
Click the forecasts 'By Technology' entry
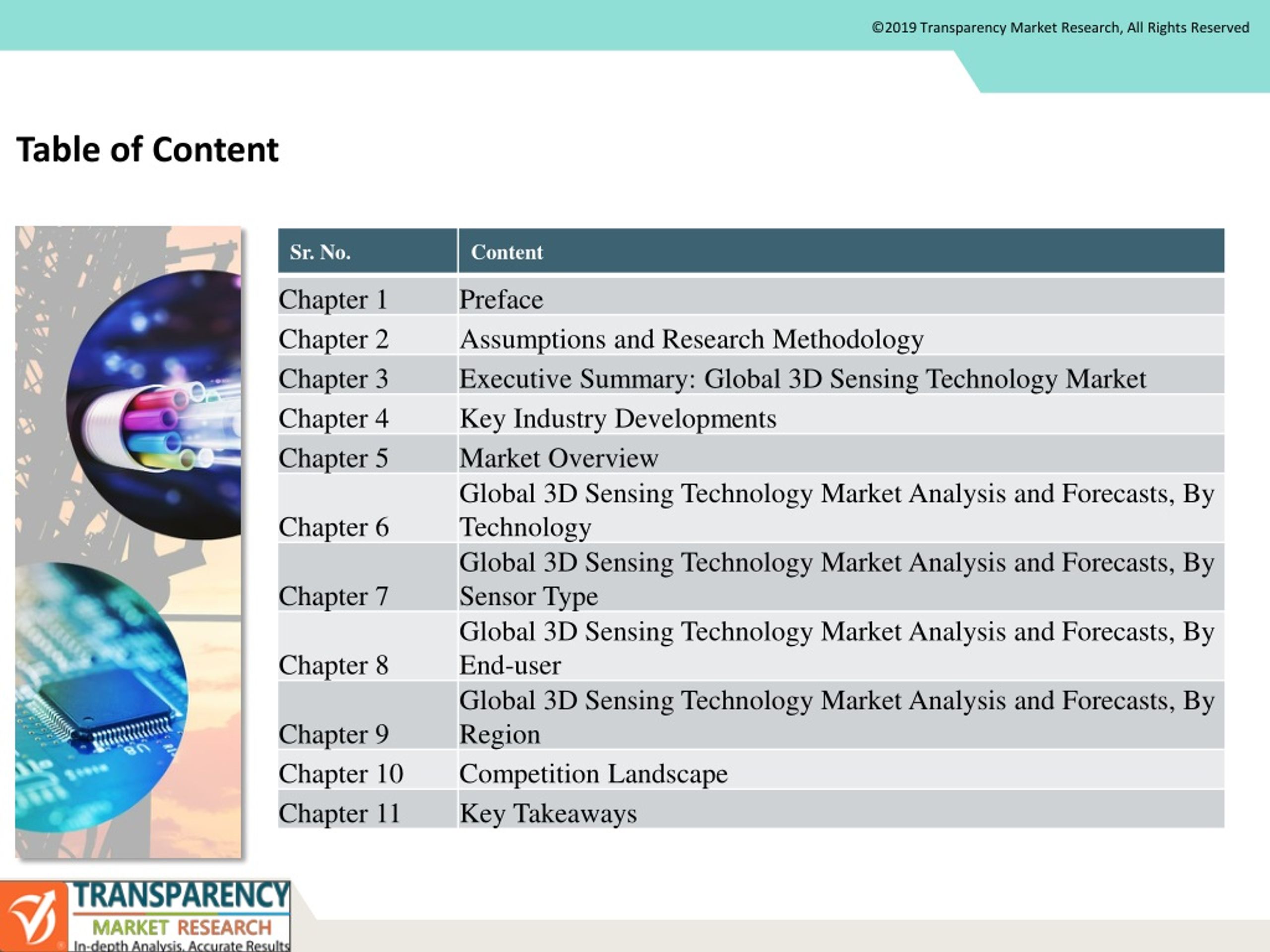tap(837, 510)
